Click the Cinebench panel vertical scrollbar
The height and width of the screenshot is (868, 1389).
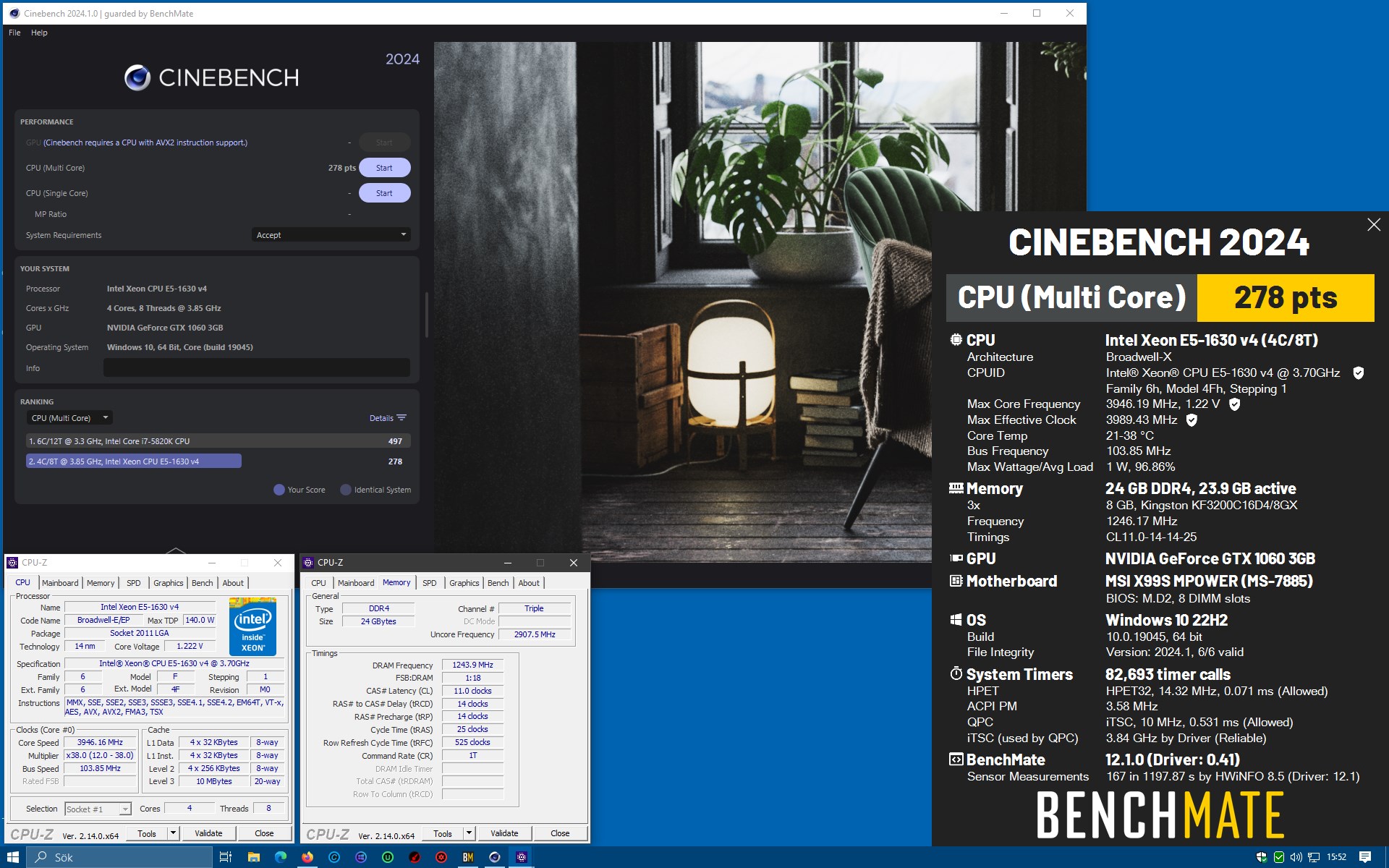pyautogui.click(x=427, y=315)
